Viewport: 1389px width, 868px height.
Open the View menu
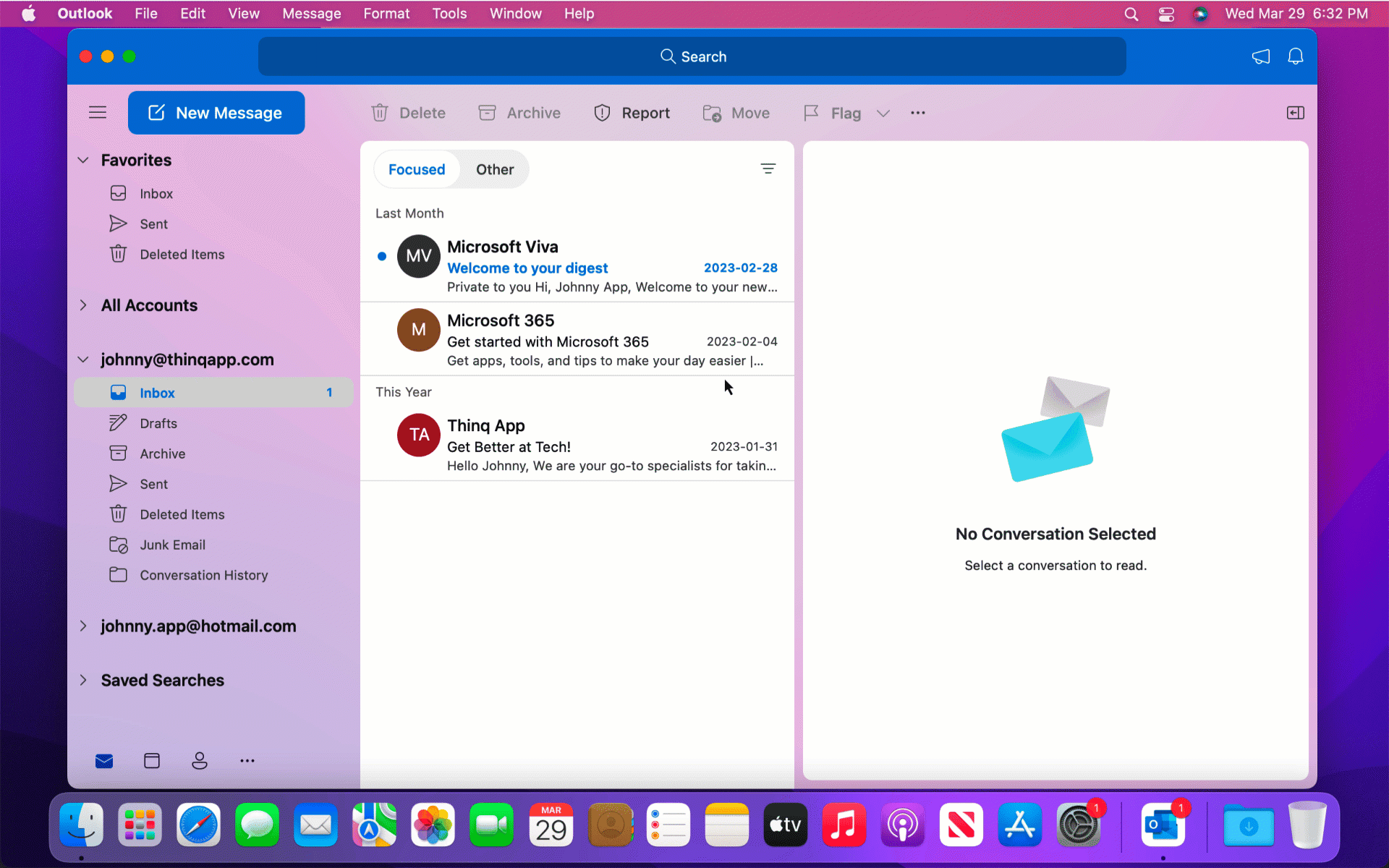coord(244,13)
